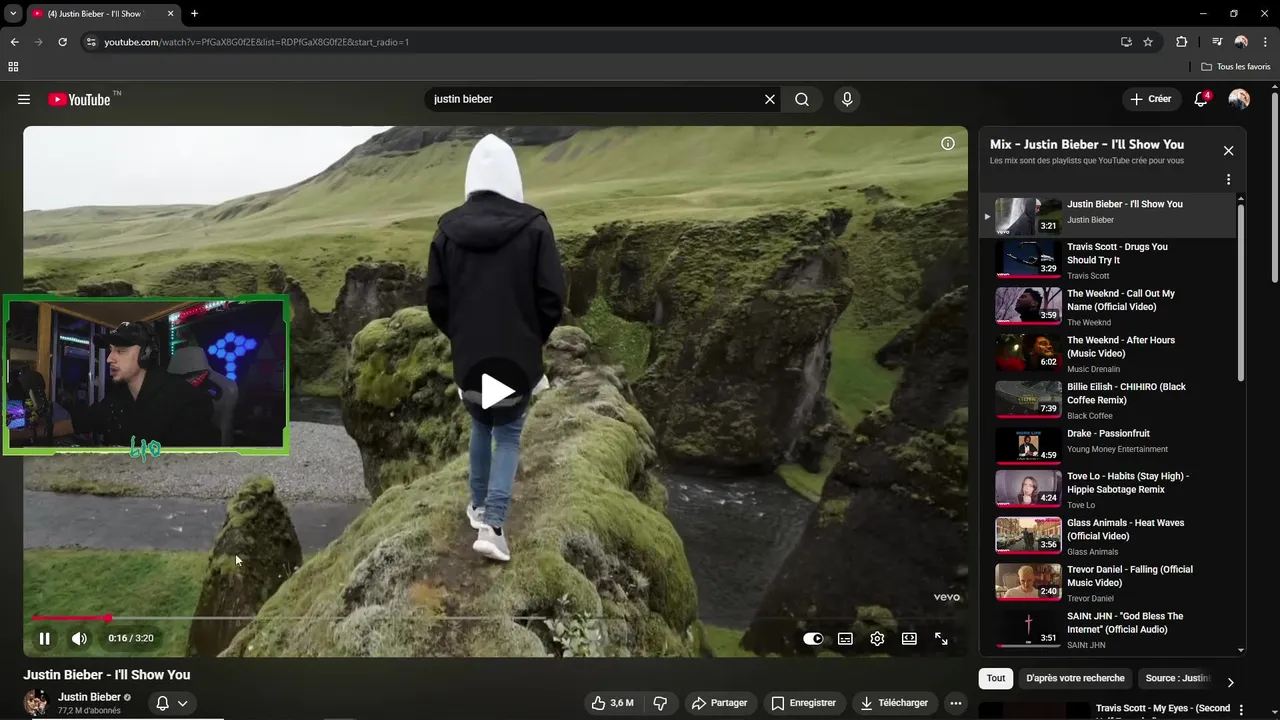Click the page vertical scrollbar
Viewport: 1280px width, 720px height.
click(x=1274, y=188)
